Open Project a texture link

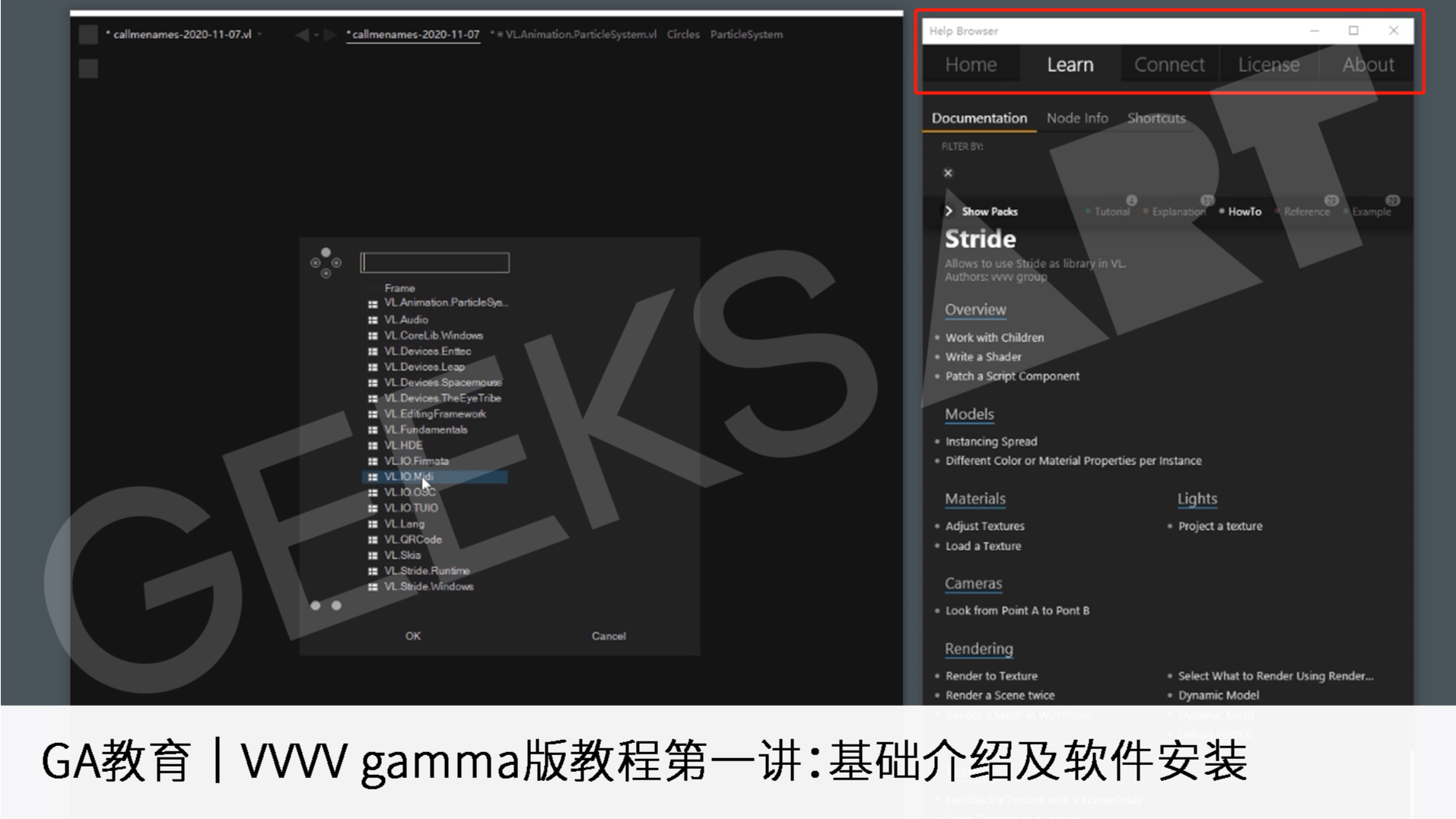1219,526
